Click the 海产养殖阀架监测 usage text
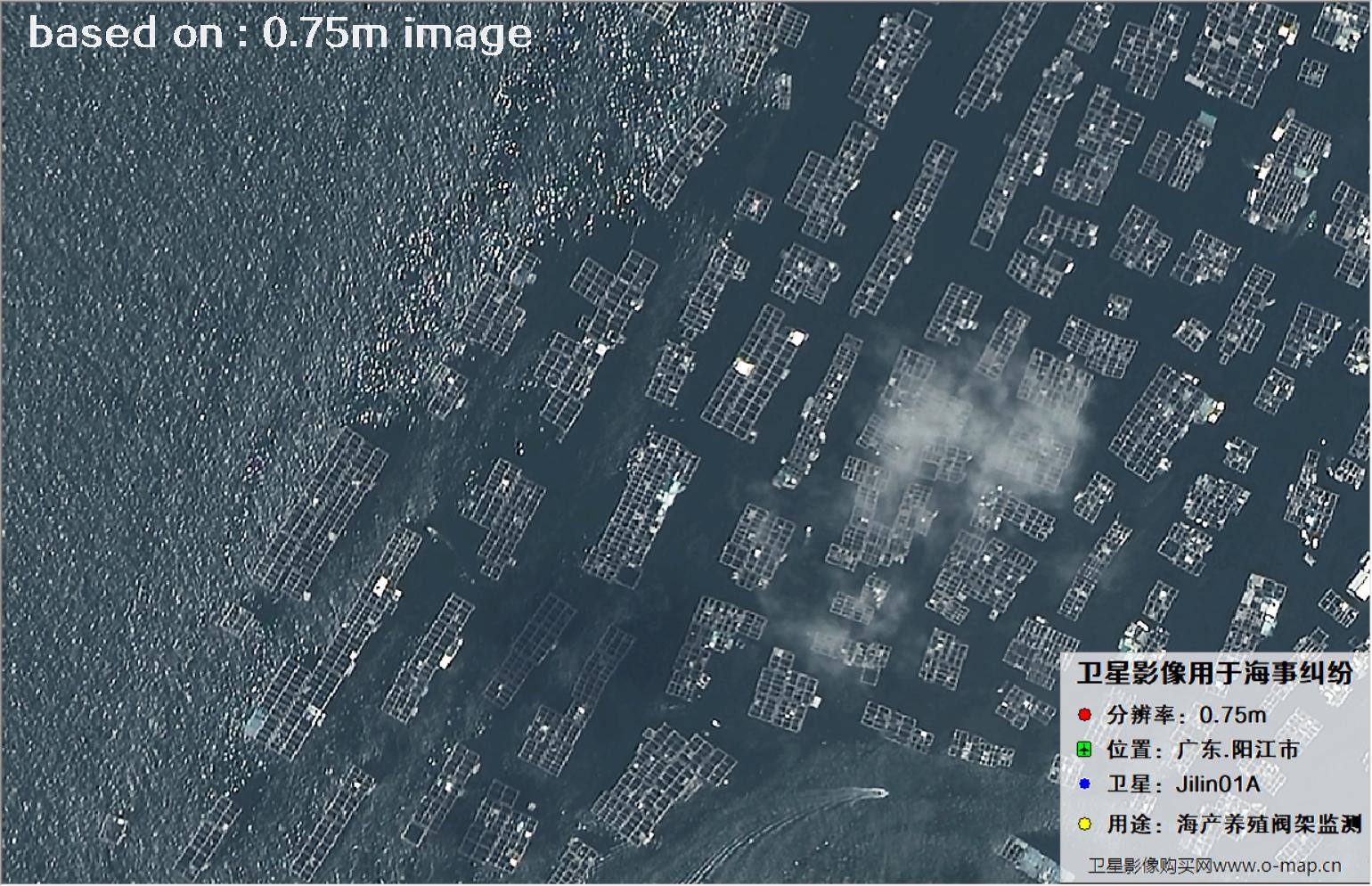1372x886 pixels. (x=1269, y=824)
